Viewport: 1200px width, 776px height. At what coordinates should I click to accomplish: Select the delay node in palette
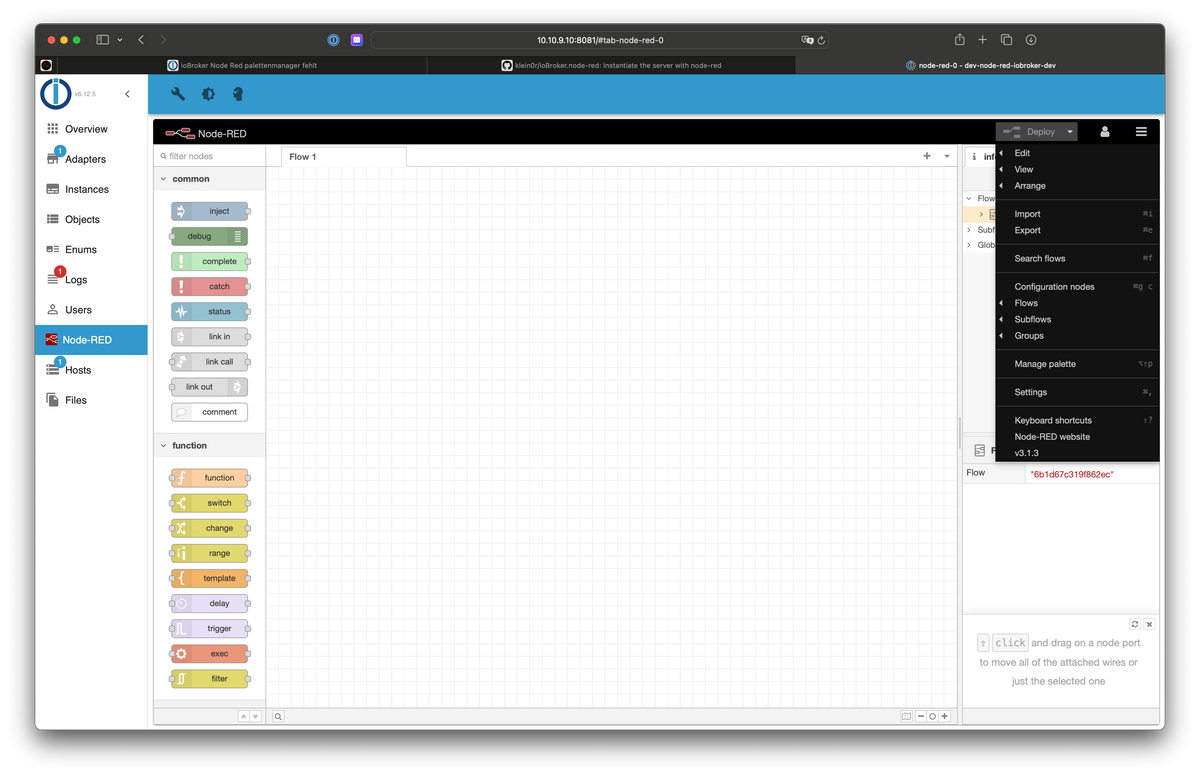pyautogui.click(x=209, y=603)
